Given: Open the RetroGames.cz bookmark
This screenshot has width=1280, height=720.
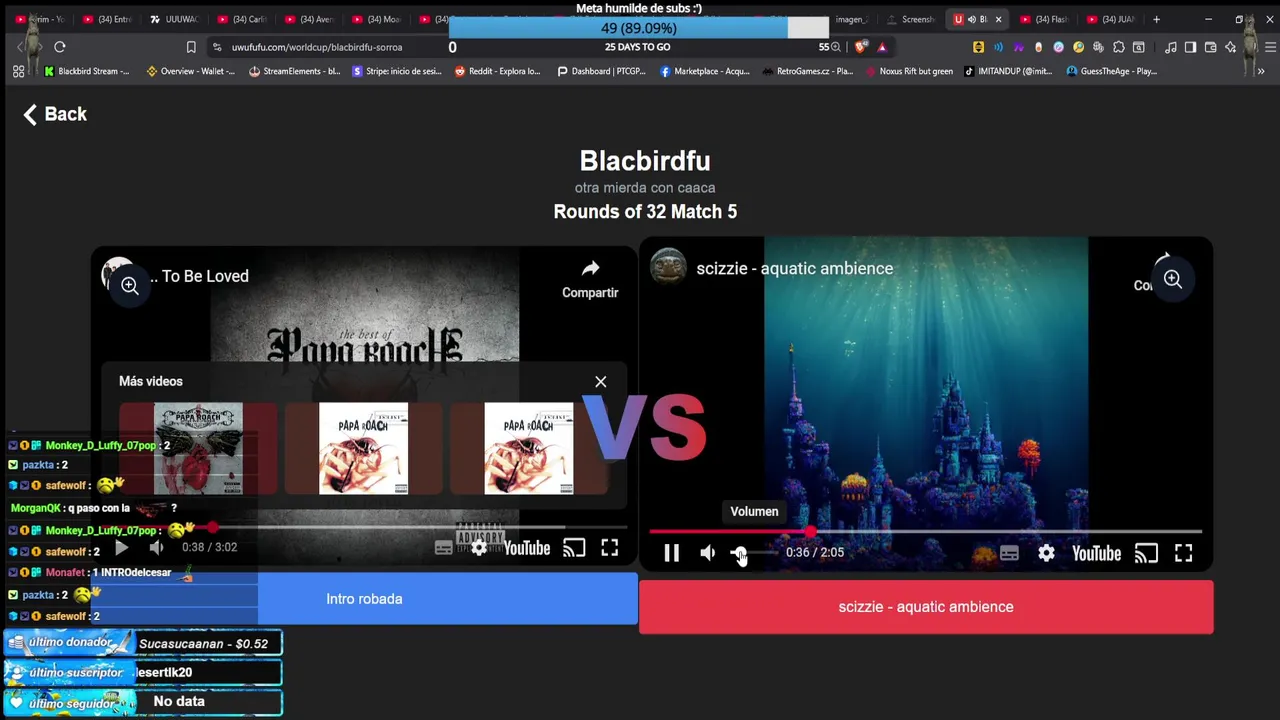Looking at the screenshot, I should pyautogui.click(x=807, y=71).
